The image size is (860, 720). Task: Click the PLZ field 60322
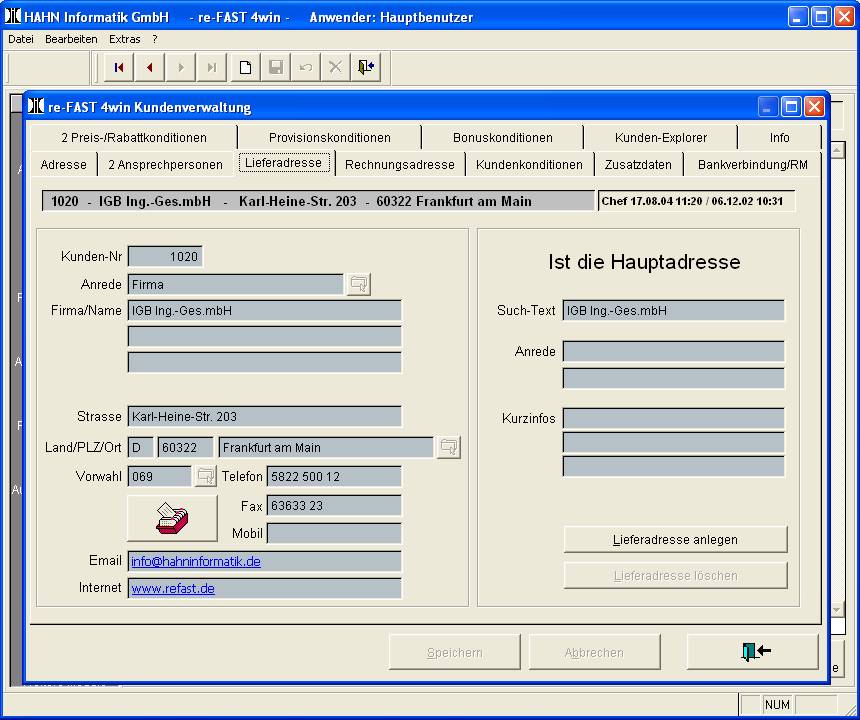pyautogui.click(x=185, y=447)
